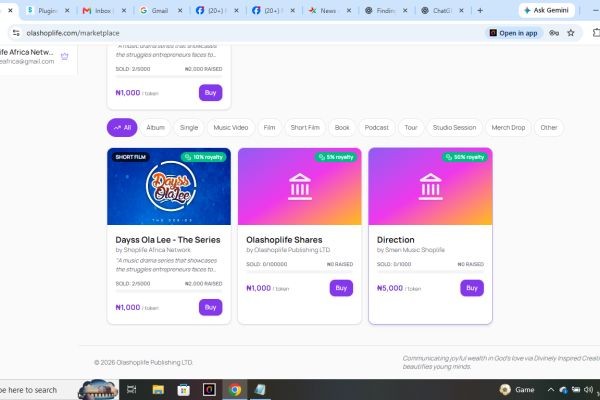Filter marketplace by Album

(155, 127)
